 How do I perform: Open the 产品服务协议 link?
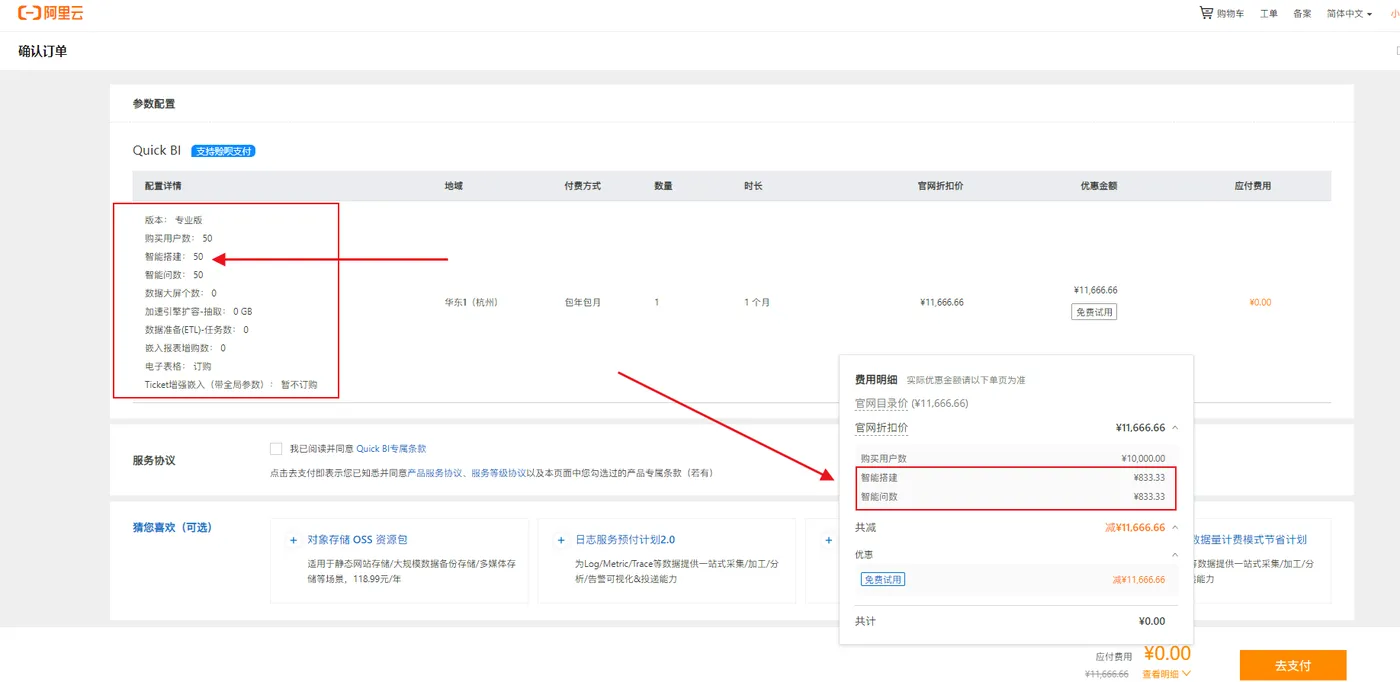pyautogui.click(x=435, y=473)
